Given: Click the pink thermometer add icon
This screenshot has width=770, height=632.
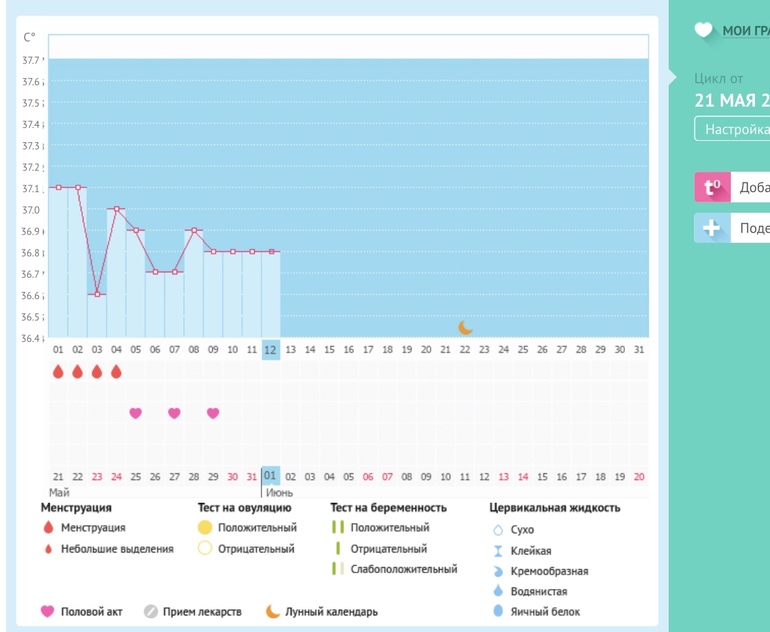Looking at the screenshot, I should pos(712,187).
